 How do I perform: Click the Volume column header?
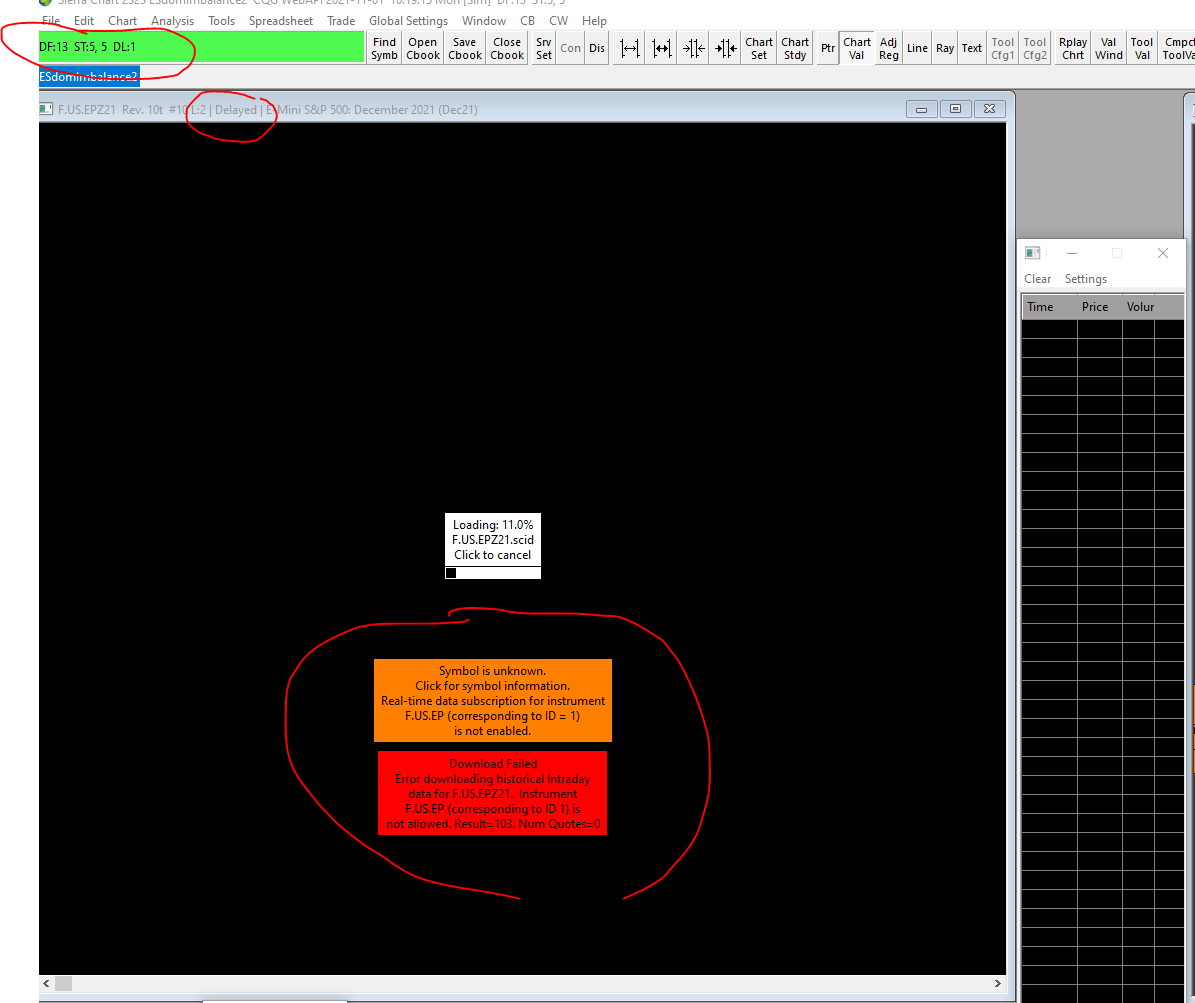1140,306
